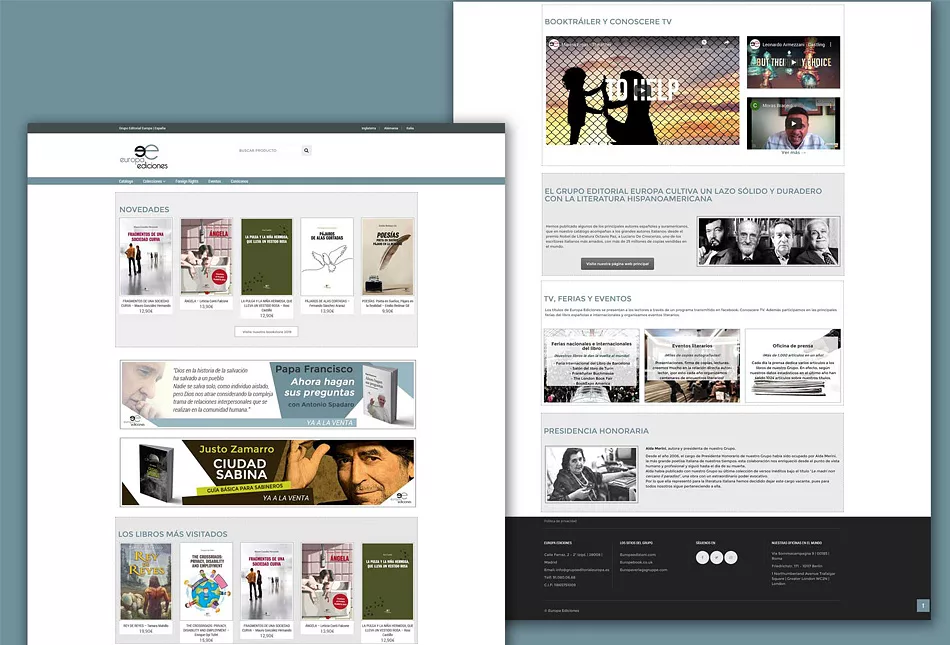Open the options dots on Castling video
Viewport: 950px width, 645px height.
[x=831, y=44]
